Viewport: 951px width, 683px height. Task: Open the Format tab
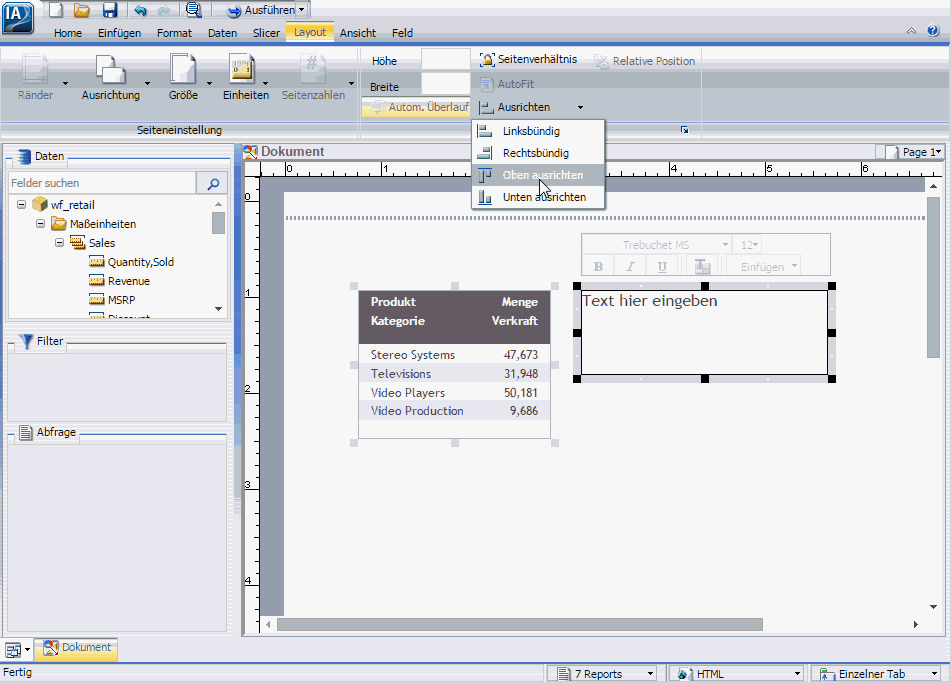[x=174, y=33]
